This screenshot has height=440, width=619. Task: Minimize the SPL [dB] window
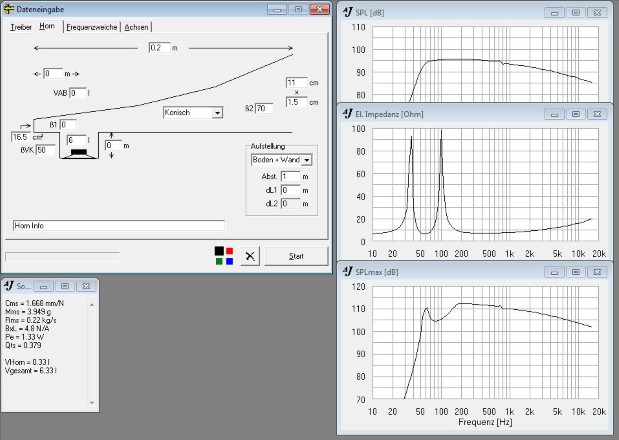[x=554, y=13]
